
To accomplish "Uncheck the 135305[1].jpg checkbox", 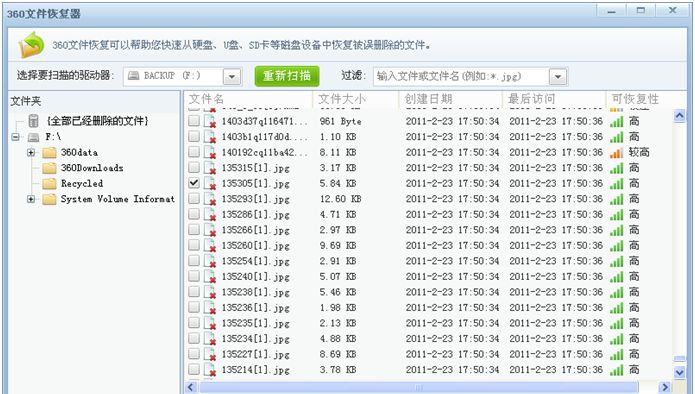I will [x=194, y=183].
